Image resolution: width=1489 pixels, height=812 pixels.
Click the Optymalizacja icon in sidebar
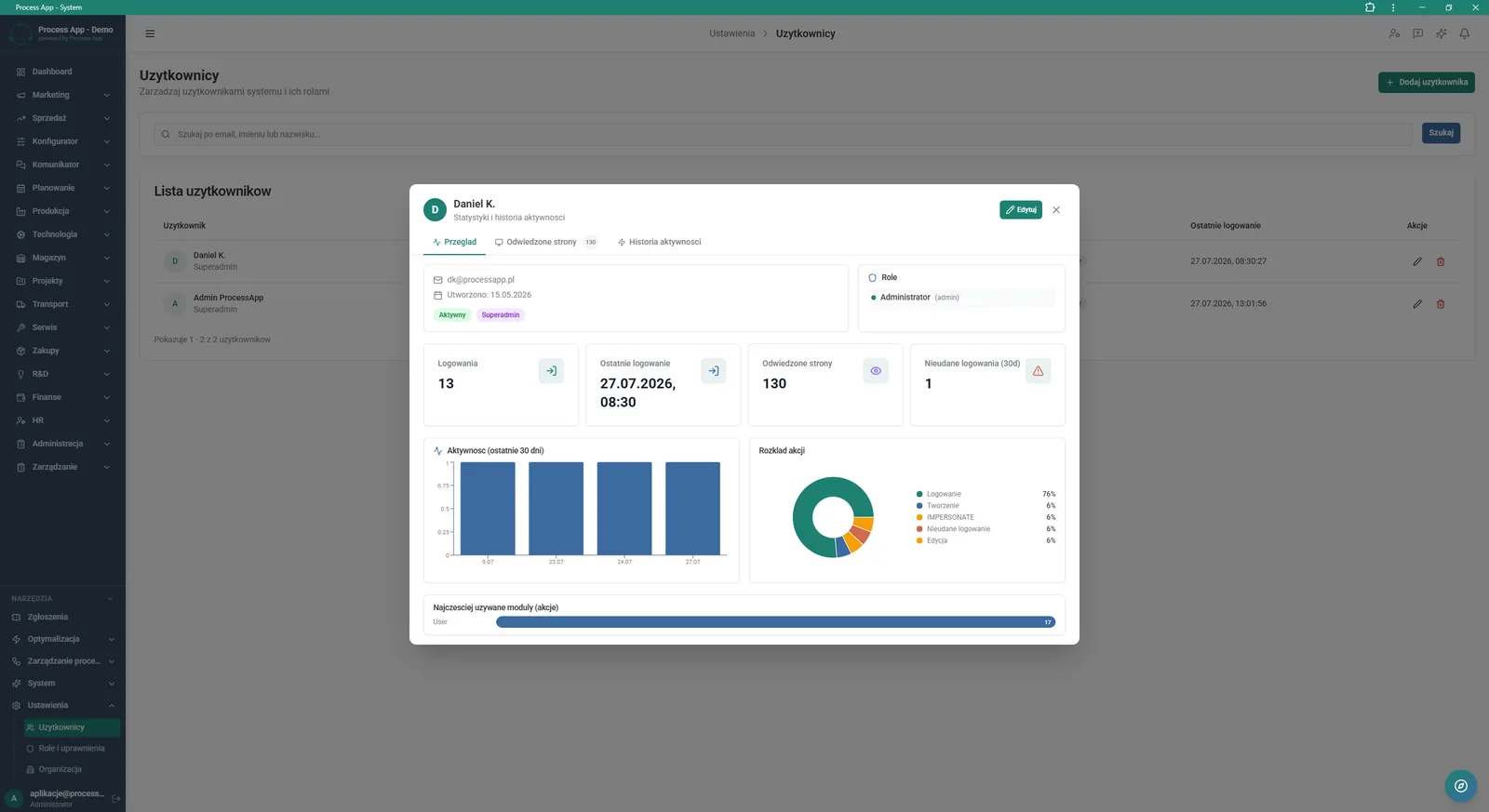[x=16, y=639]
